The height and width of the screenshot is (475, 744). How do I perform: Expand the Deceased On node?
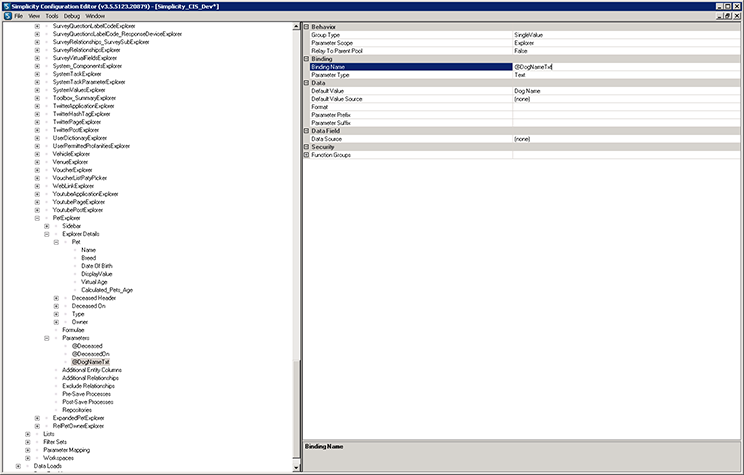[x=56, y=306]
